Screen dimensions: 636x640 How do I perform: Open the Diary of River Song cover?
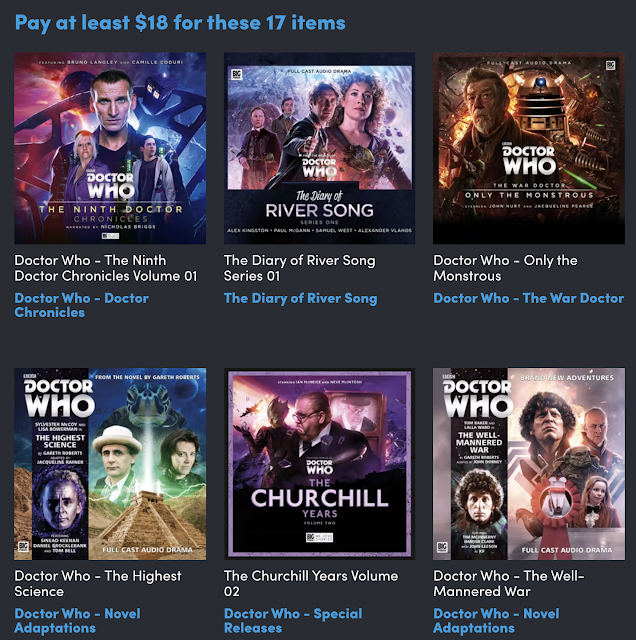(x=319, y=148)
